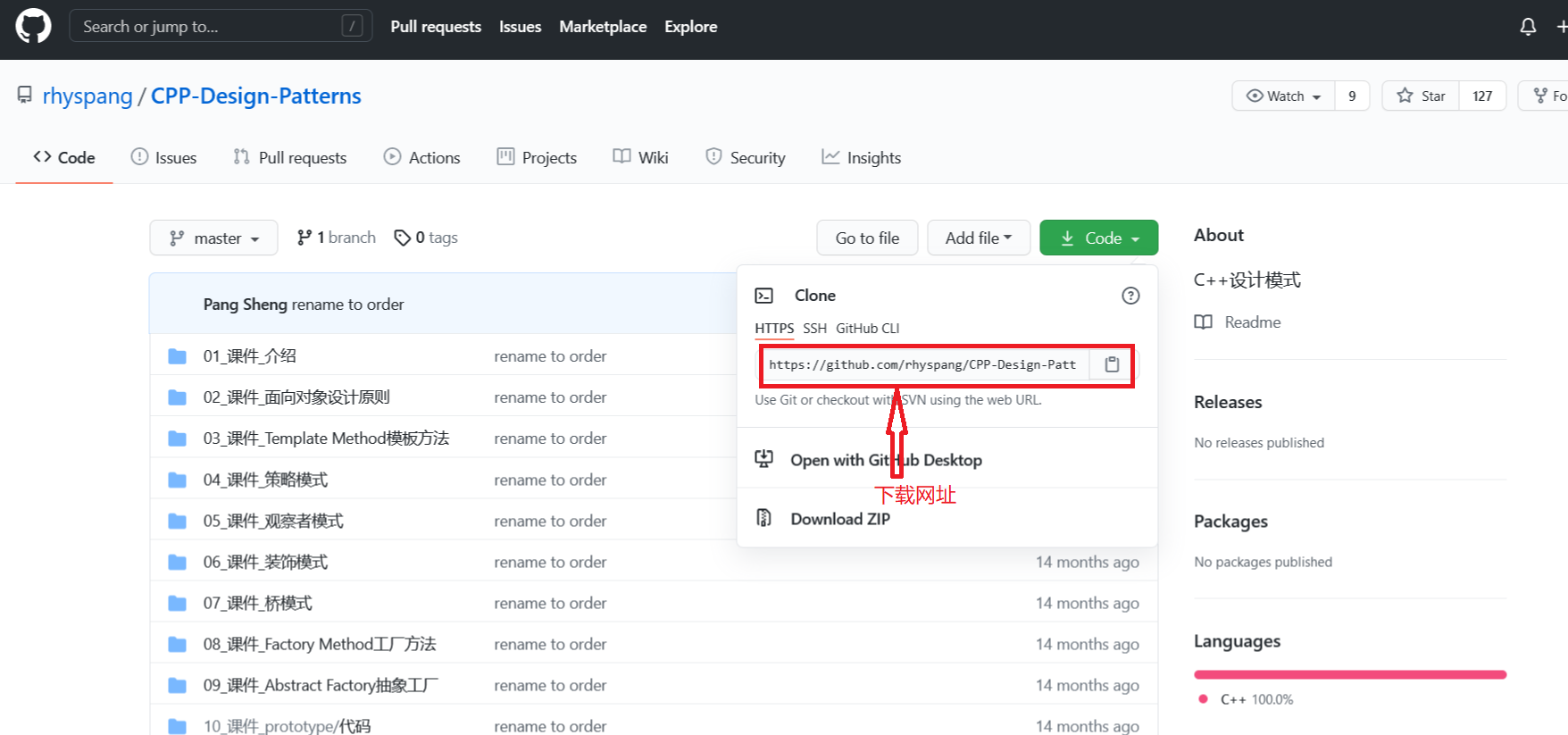Open commit 'rename to order' by Pang Sheng

click(347, 305)
